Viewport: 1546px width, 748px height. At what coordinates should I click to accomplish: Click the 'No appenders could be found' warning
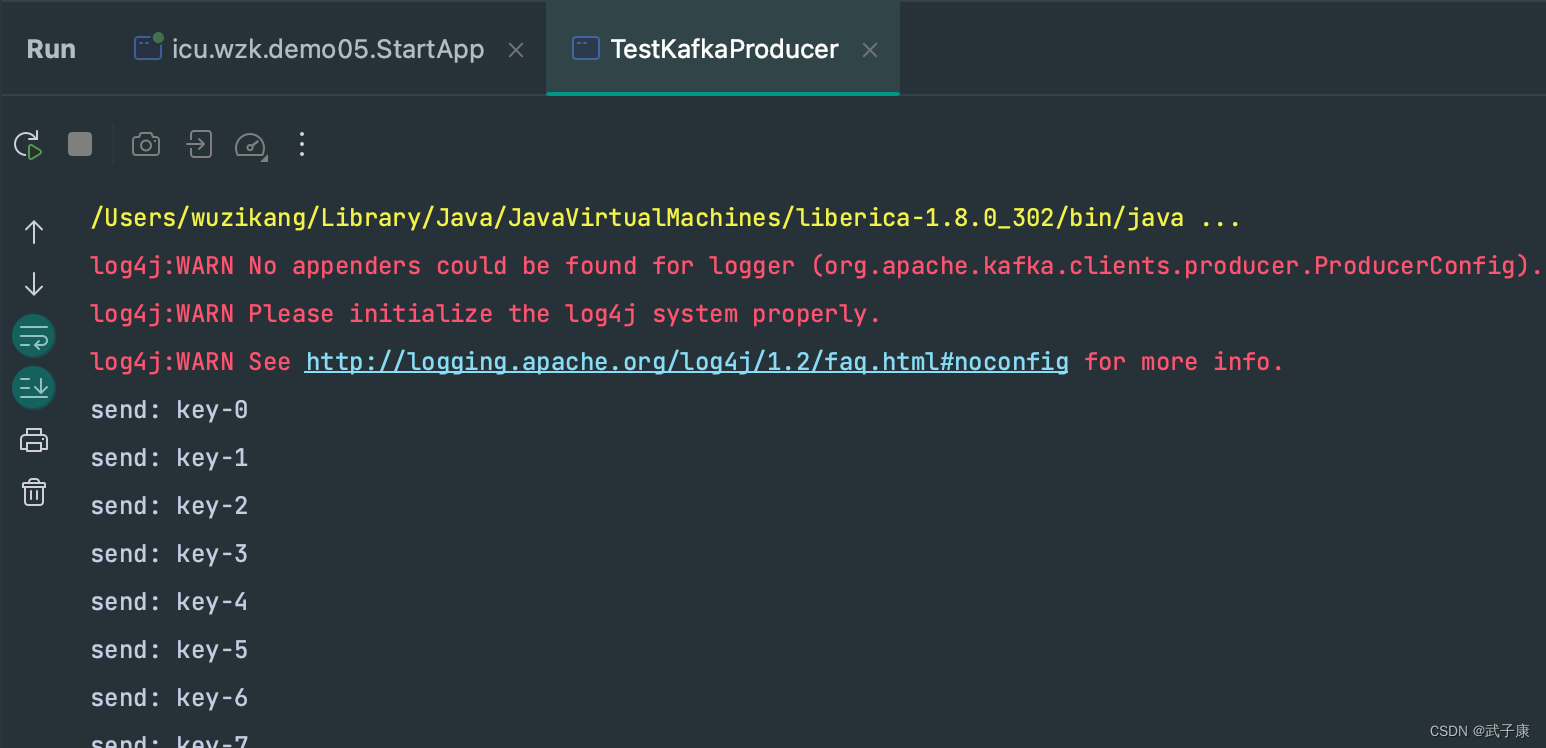coord(816,266)
